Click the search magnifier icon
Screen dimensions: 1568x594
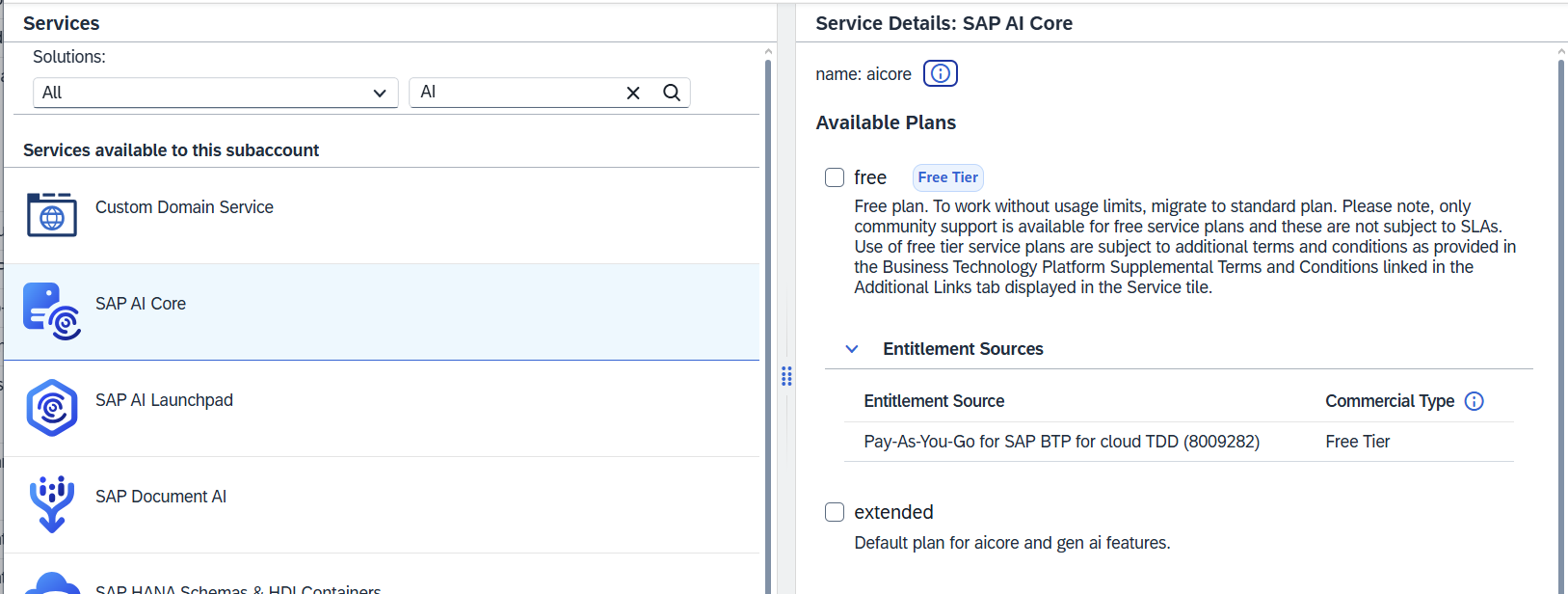[x=672, y=93]
